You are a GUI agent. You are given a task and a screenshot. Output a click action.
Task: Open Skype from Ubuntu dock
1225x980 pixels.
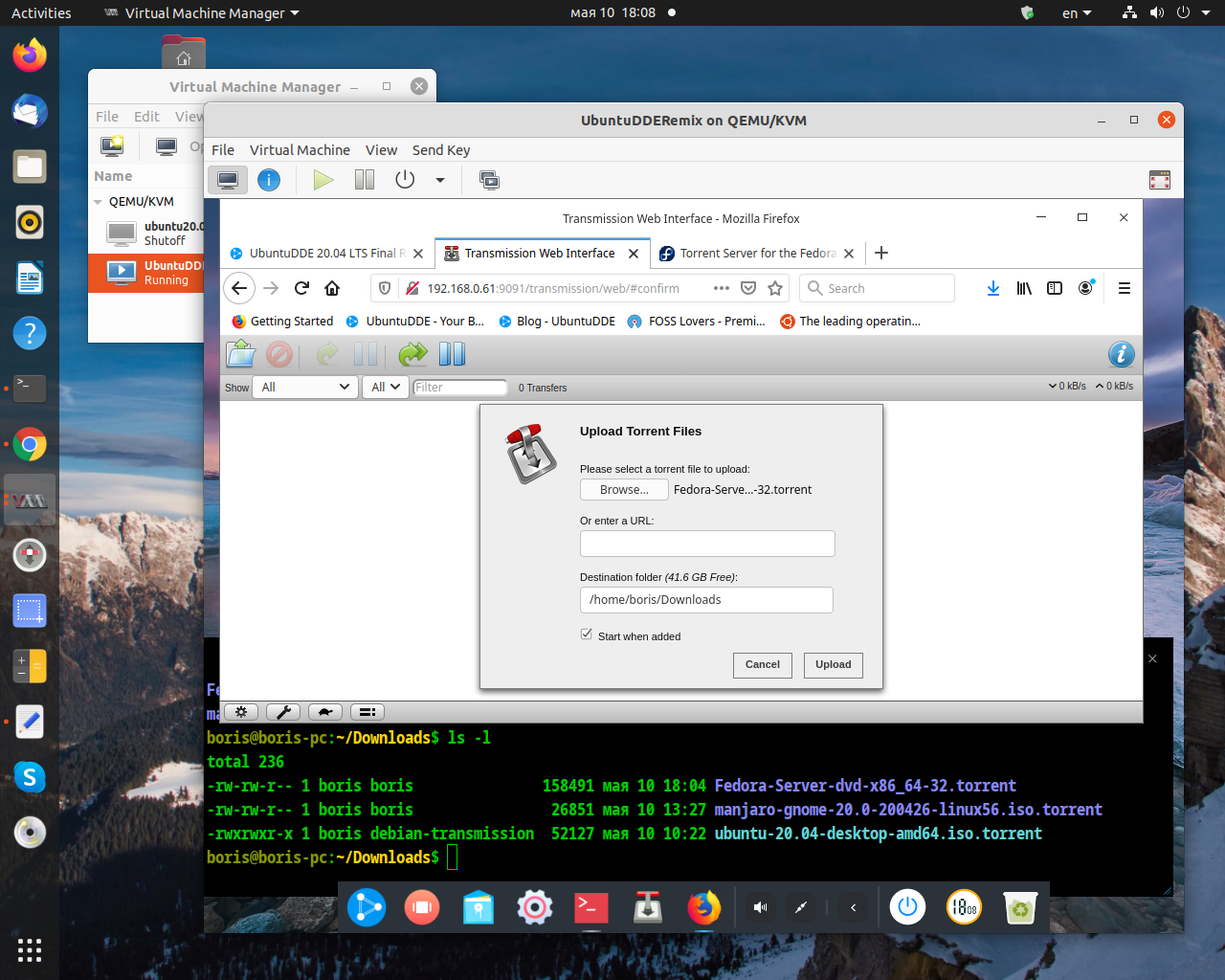click(x=30, y=777)
